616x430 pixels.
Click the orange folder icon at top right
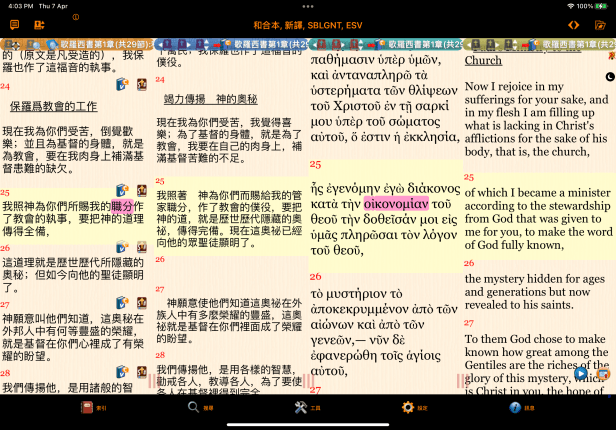[x=600, y=24]
